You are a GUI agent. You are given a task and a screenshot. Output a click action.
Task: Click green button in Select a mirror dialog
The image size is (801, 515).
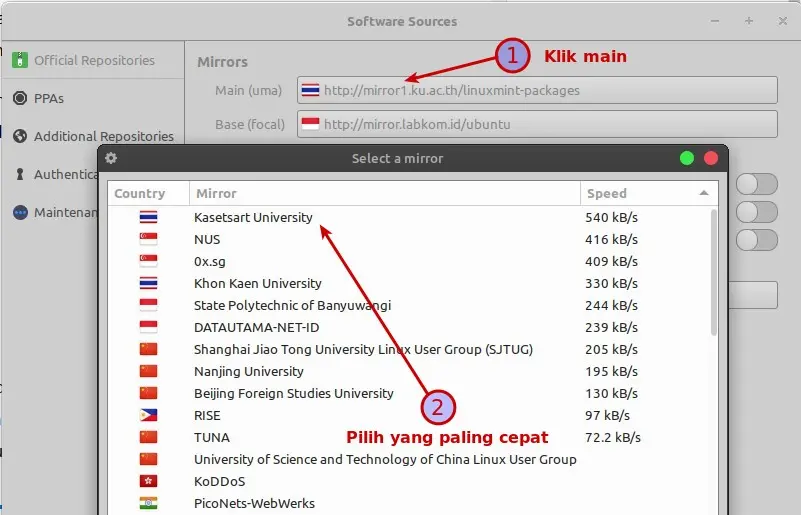click(687, 158)
